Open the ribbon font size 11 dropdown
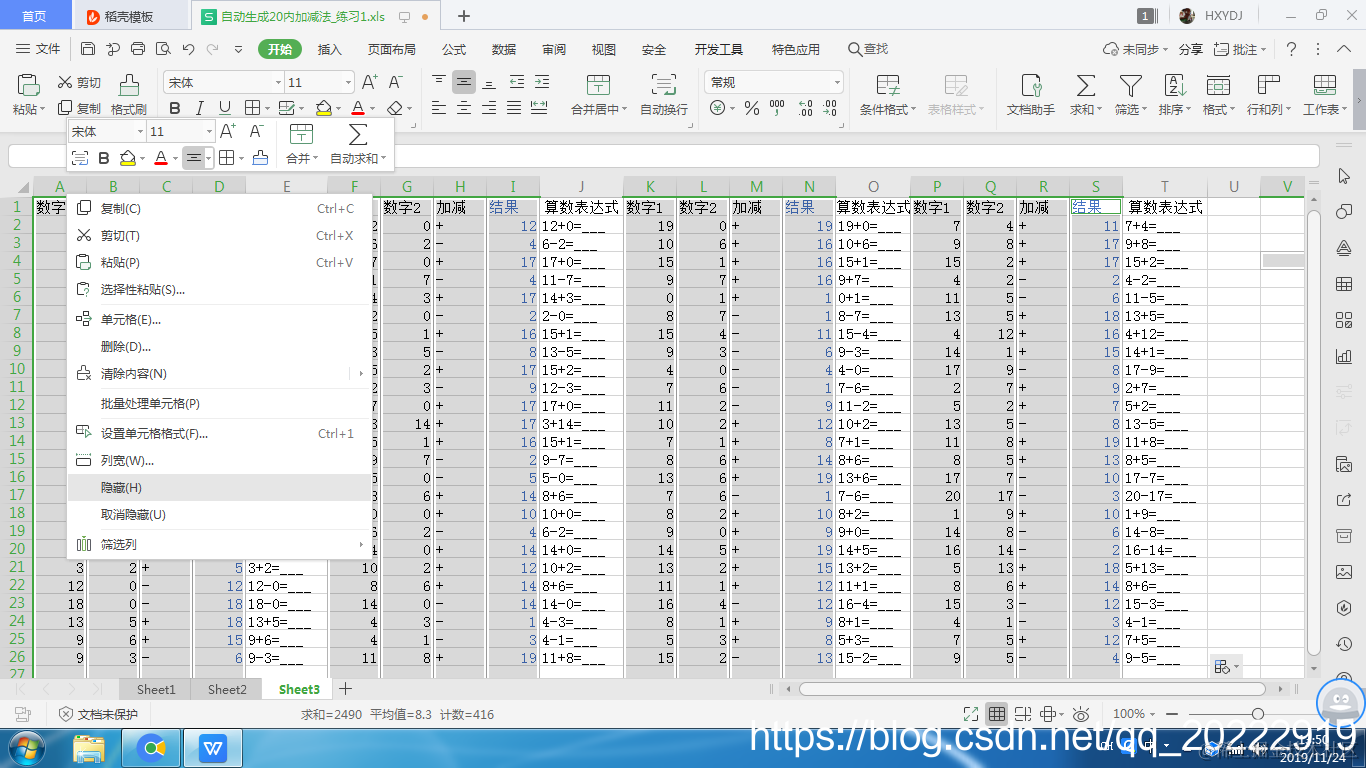This screenshot has height=768, width=1366. [x=348, y=83]
